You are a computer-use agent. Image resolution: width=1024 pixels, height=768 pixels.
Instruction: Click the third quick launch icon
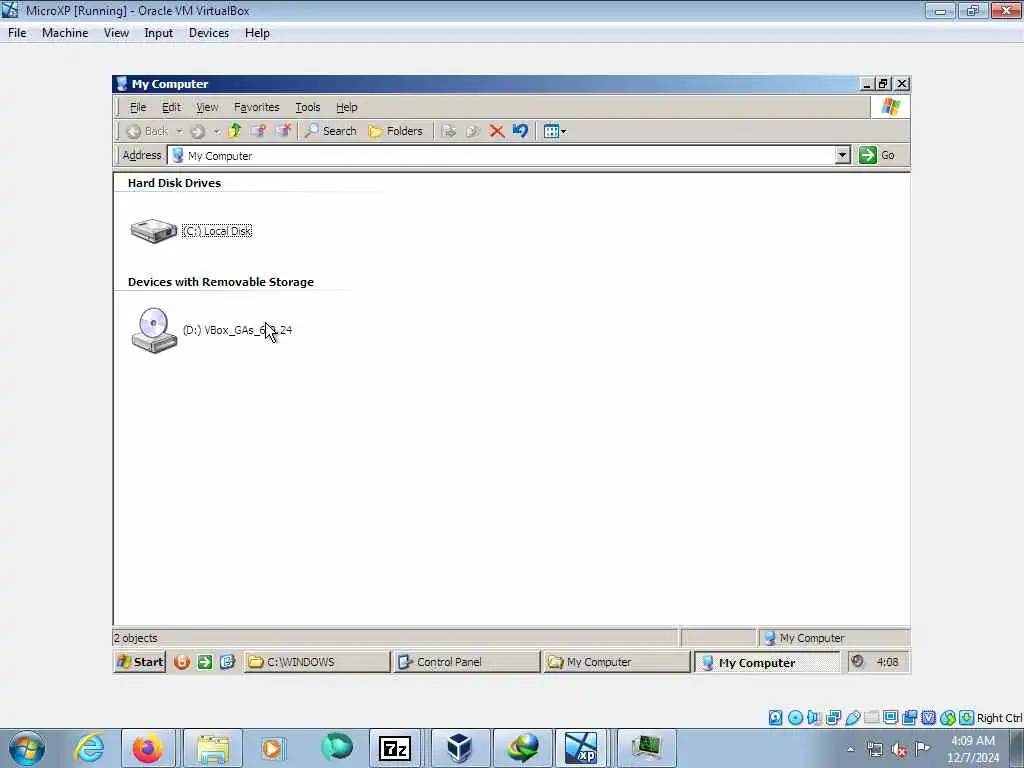click(x=227, y=662)
